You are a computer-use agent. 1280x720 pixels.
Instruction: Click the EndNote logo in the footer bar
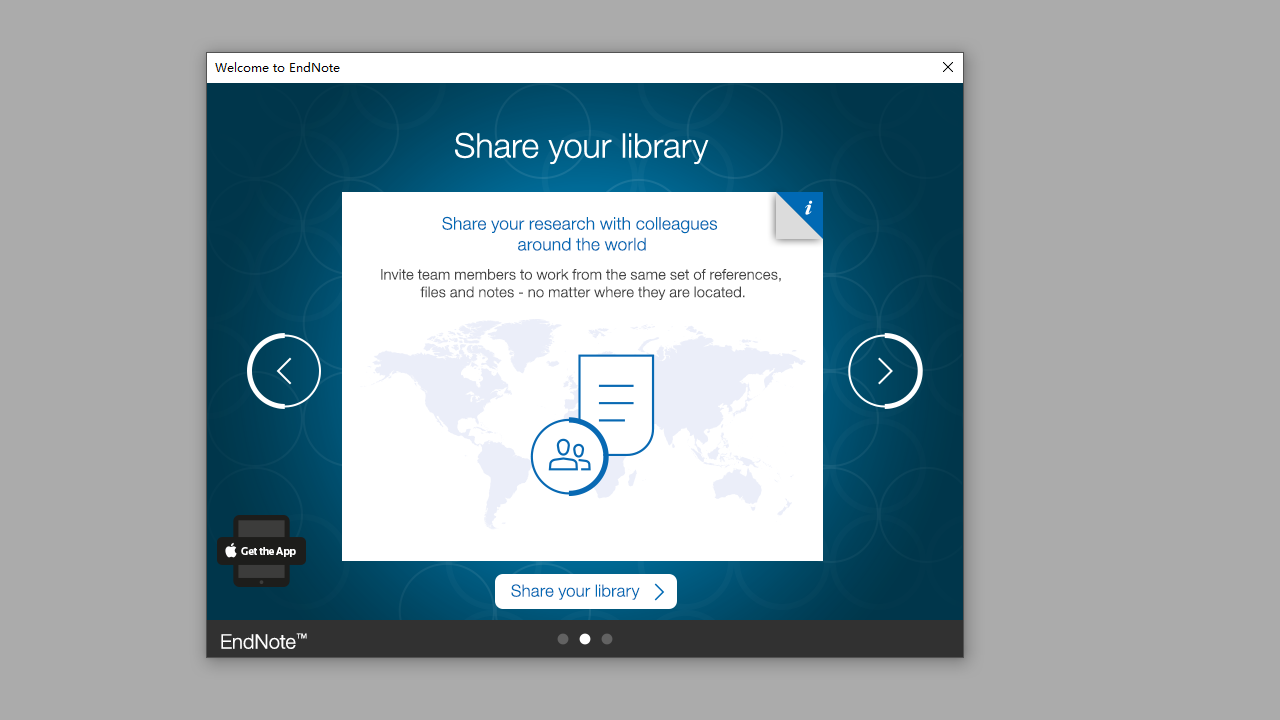(262, 641)
